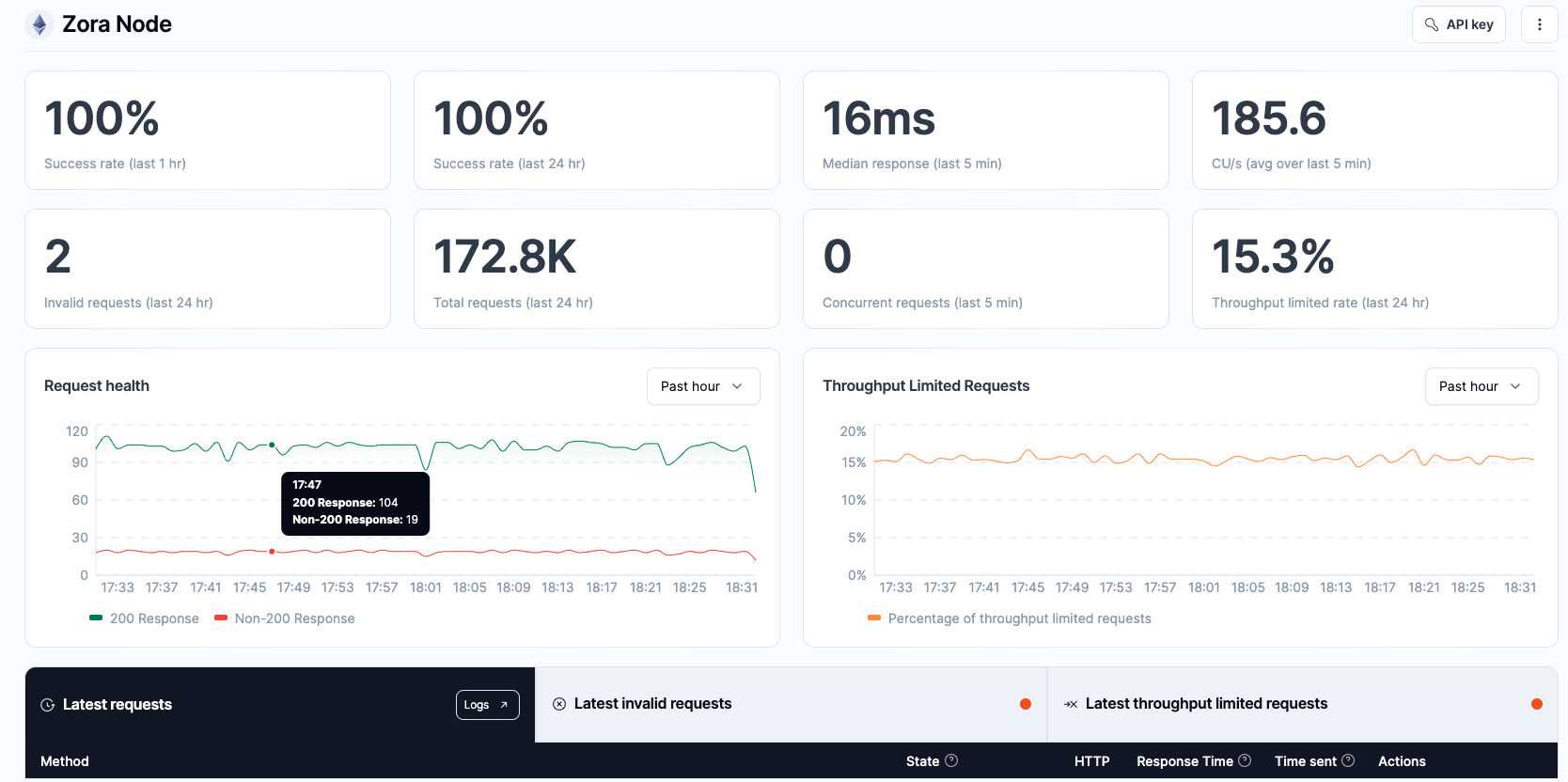Click the circled X icon of invalid requests

click(x=559, y=704)
